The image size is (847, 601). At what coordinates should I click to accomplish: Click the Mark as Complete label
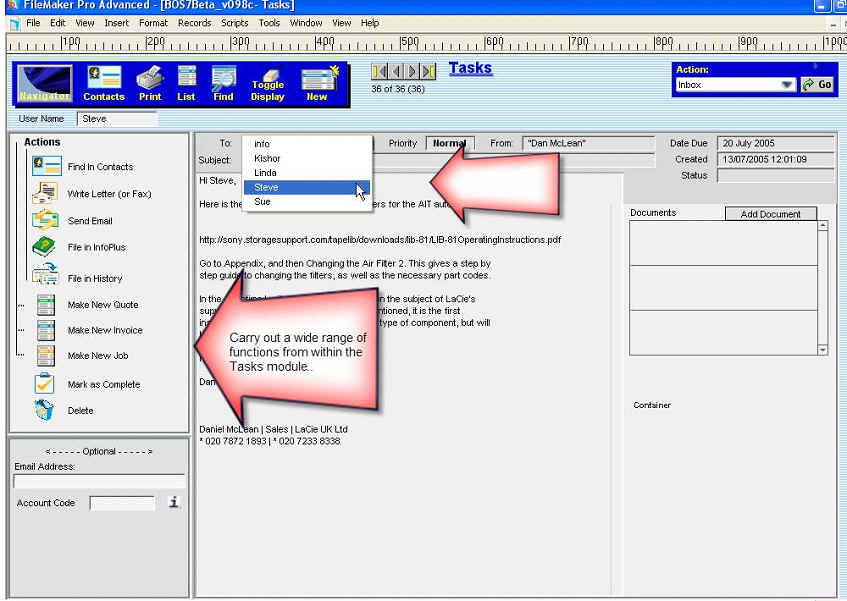(x=104, y=384)
